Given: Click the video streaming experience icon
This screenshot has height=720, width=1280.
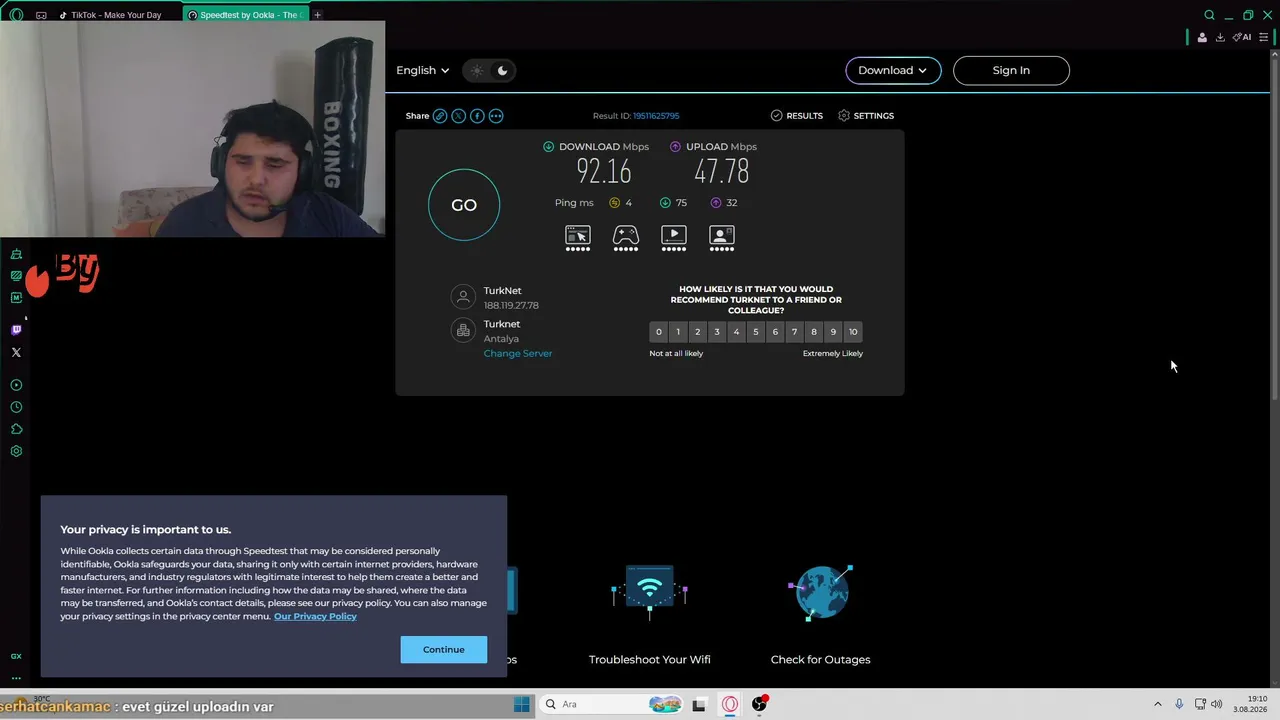Looking at the screenshot, I should pos(674,238).
